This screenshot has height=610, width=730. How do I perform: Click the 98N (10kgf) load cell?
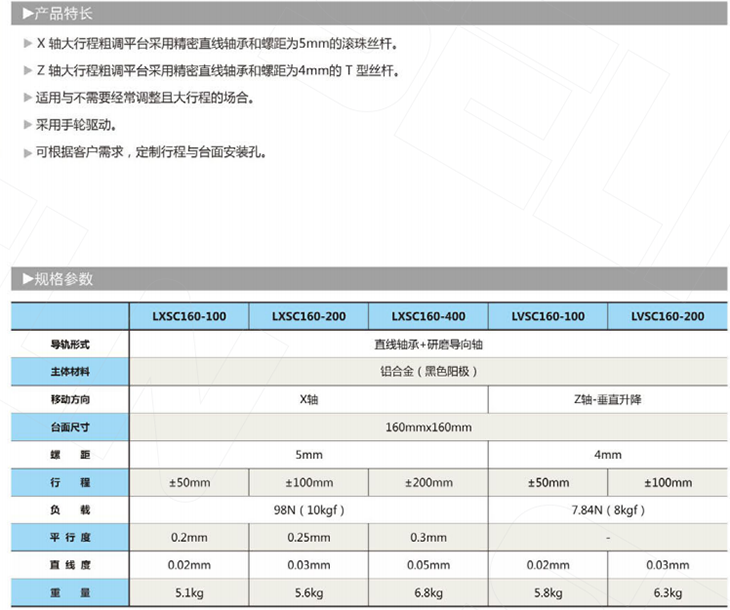[309, 510]
